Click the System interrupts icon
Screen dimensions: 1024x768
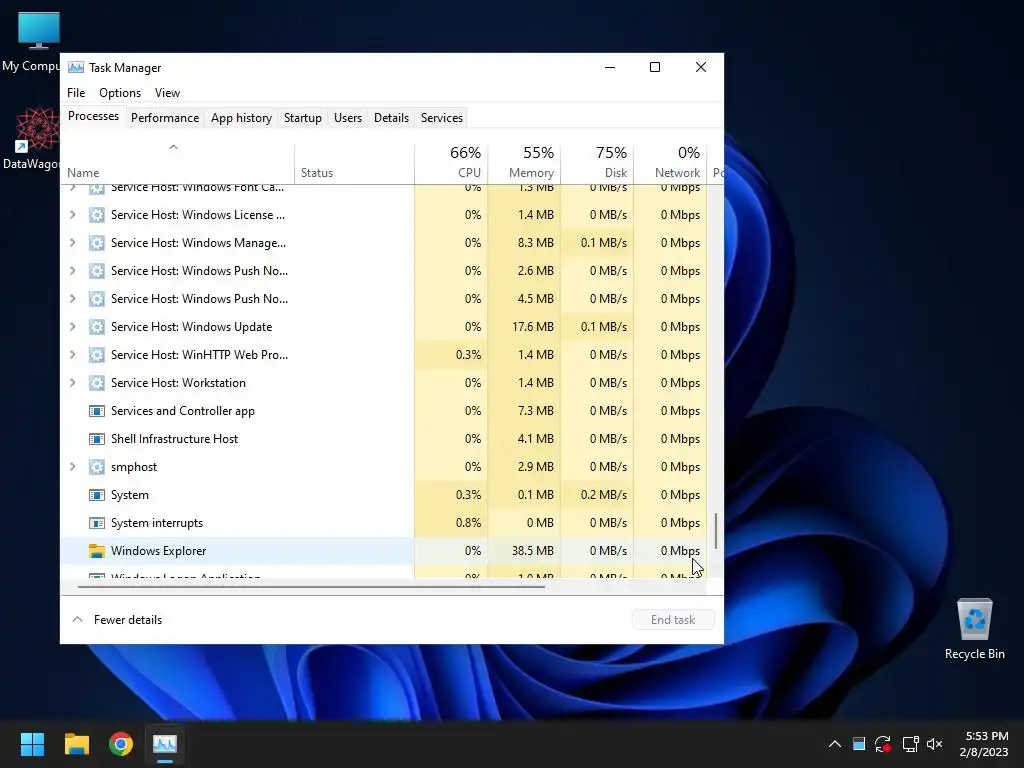[x=97, y=523]
